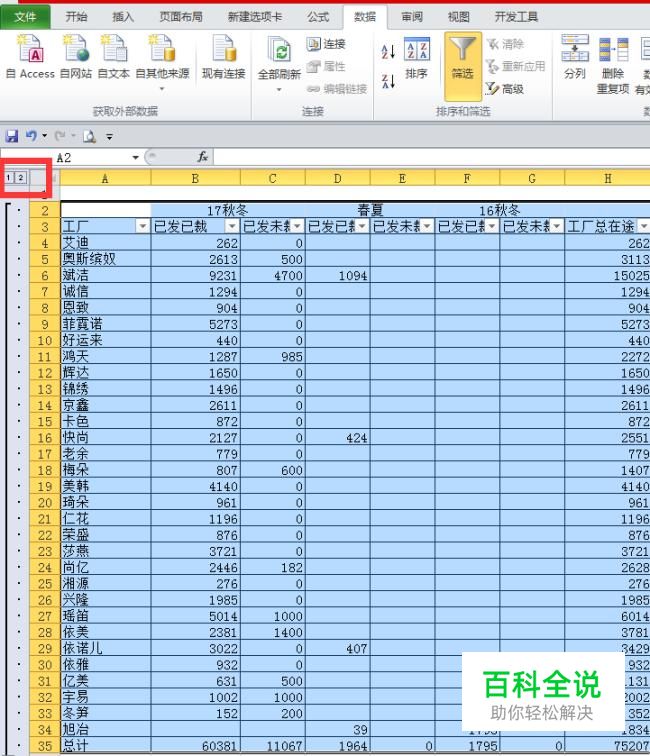Viewport: 650px width, 756px height.
Task: Open filter dropdown in column C
Action: coord(297,226)
